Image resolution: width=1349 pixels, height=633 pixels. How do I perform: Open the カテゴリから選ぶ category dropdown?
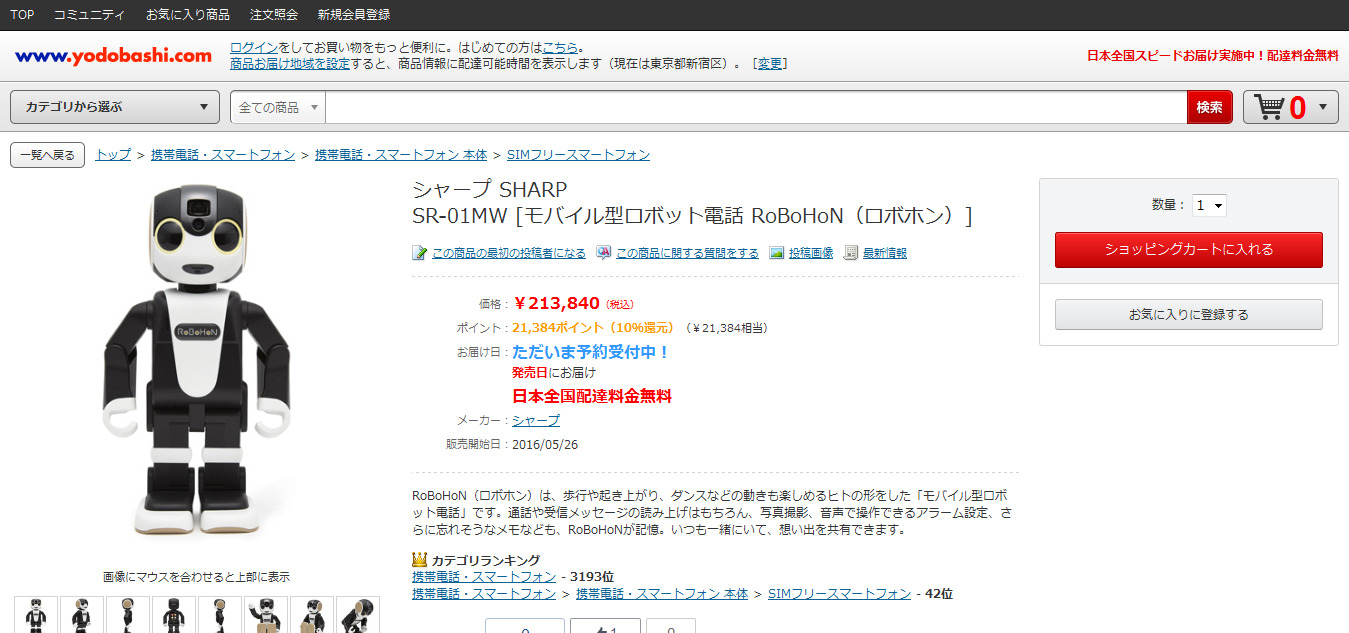pyautogui.click(x=115, y=107)
